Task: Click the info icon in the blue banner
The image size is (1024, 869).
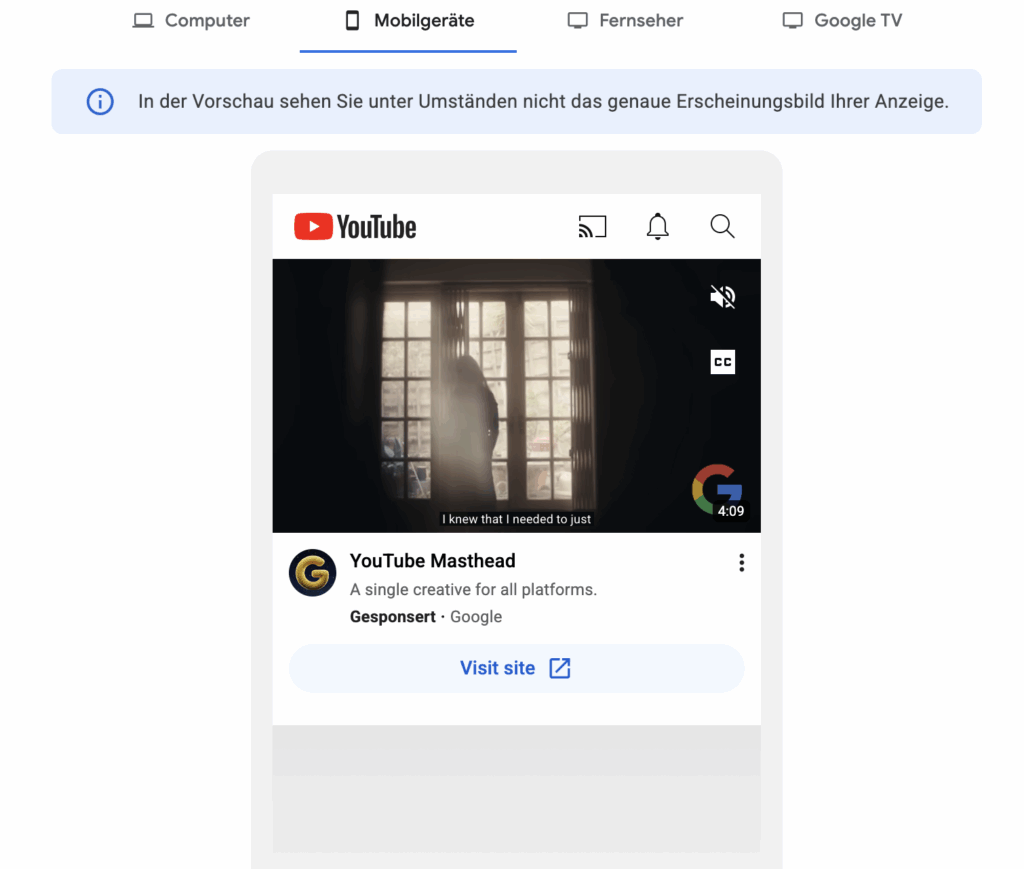Action: (x=98, y=101)
